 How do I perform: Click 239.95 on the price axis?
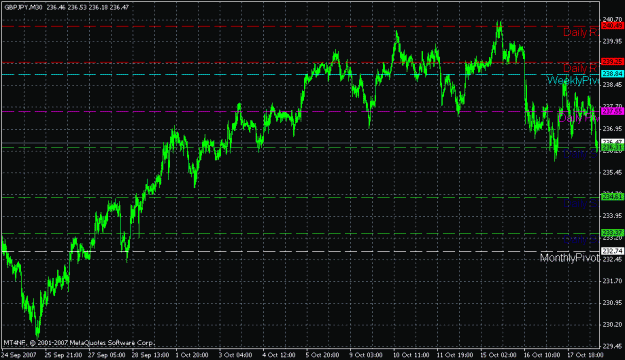(x=613, y=41)
